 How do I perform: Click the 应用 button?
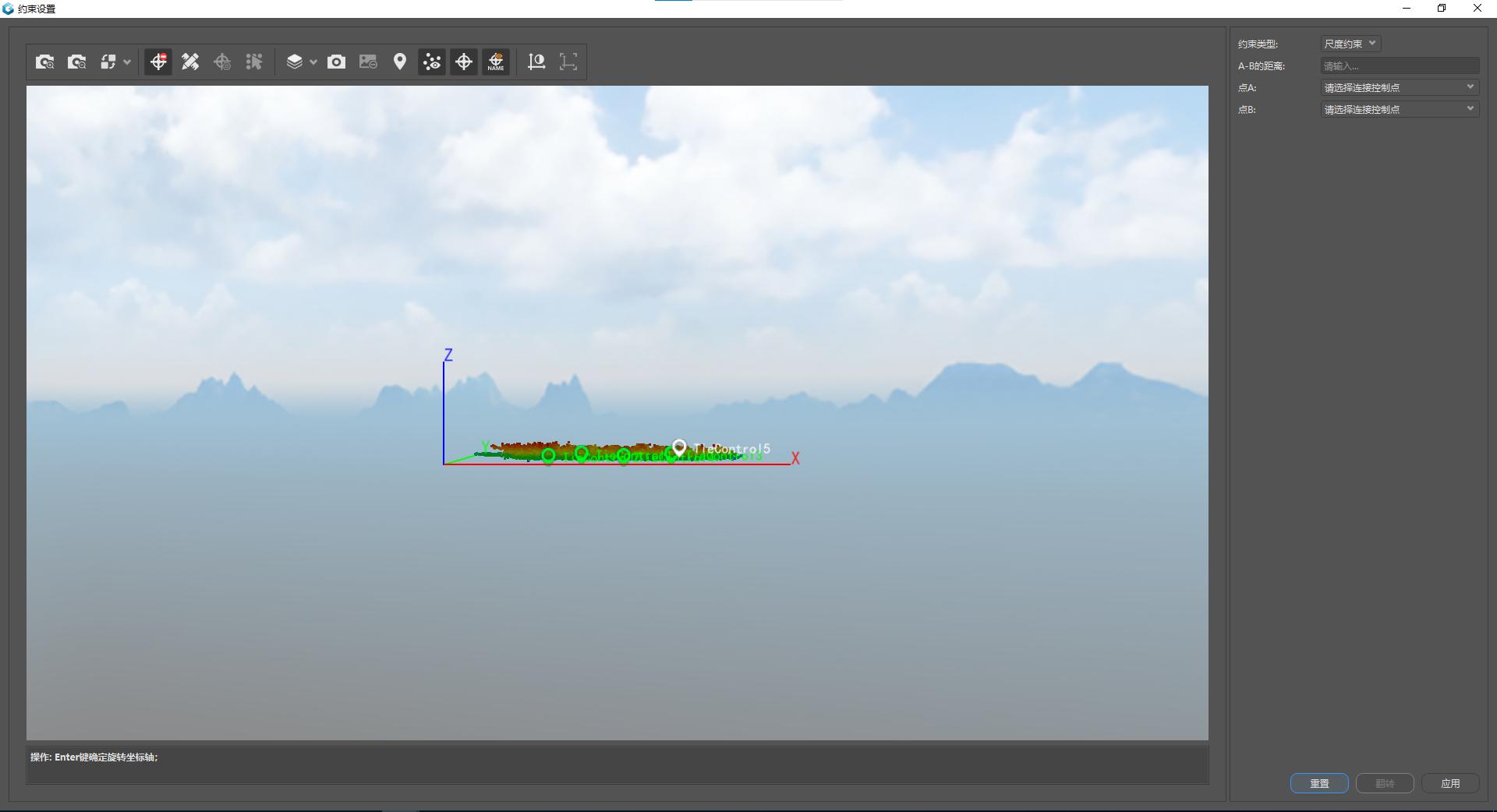1450,783
